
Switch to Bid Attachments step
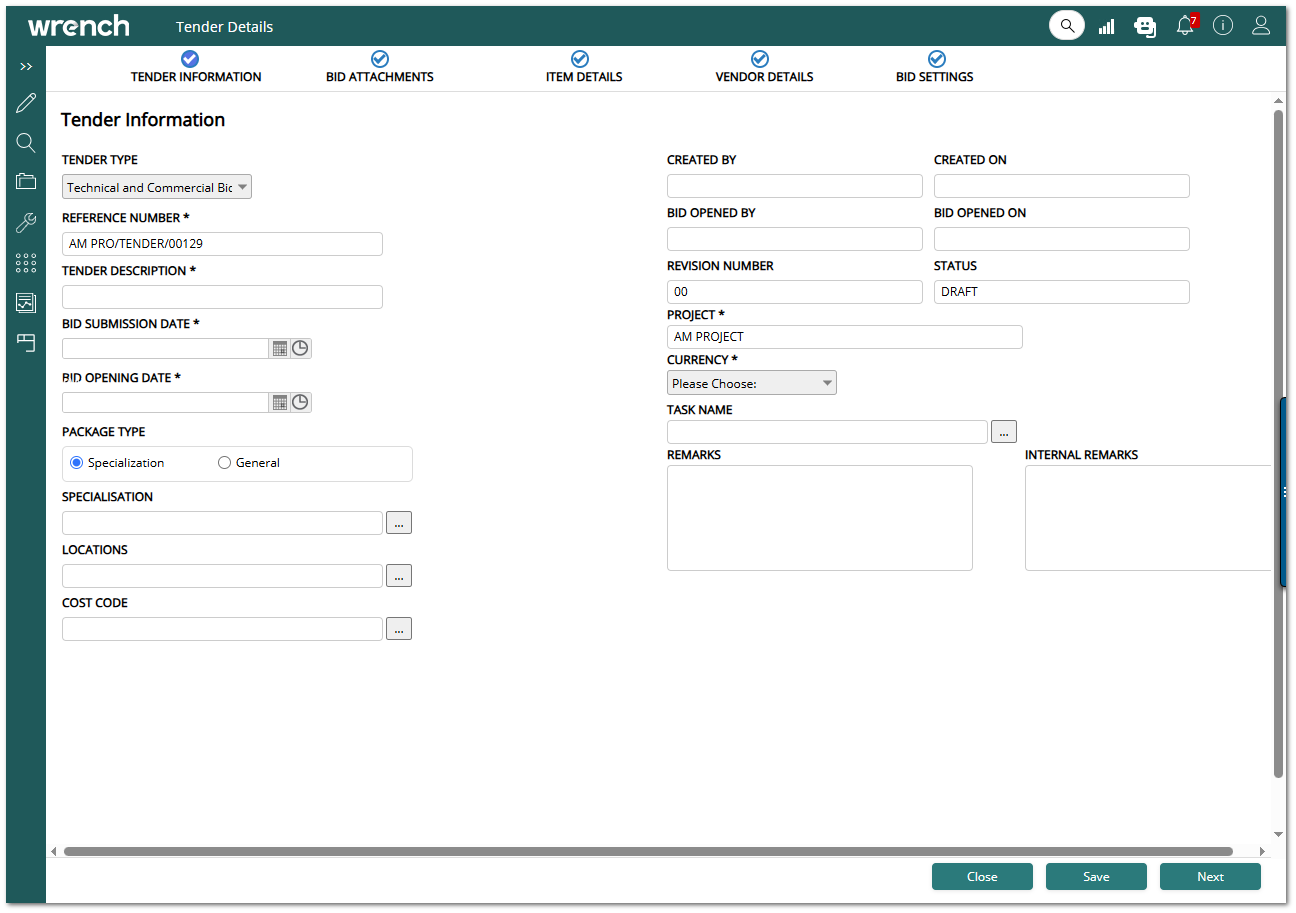coord(380,68)
